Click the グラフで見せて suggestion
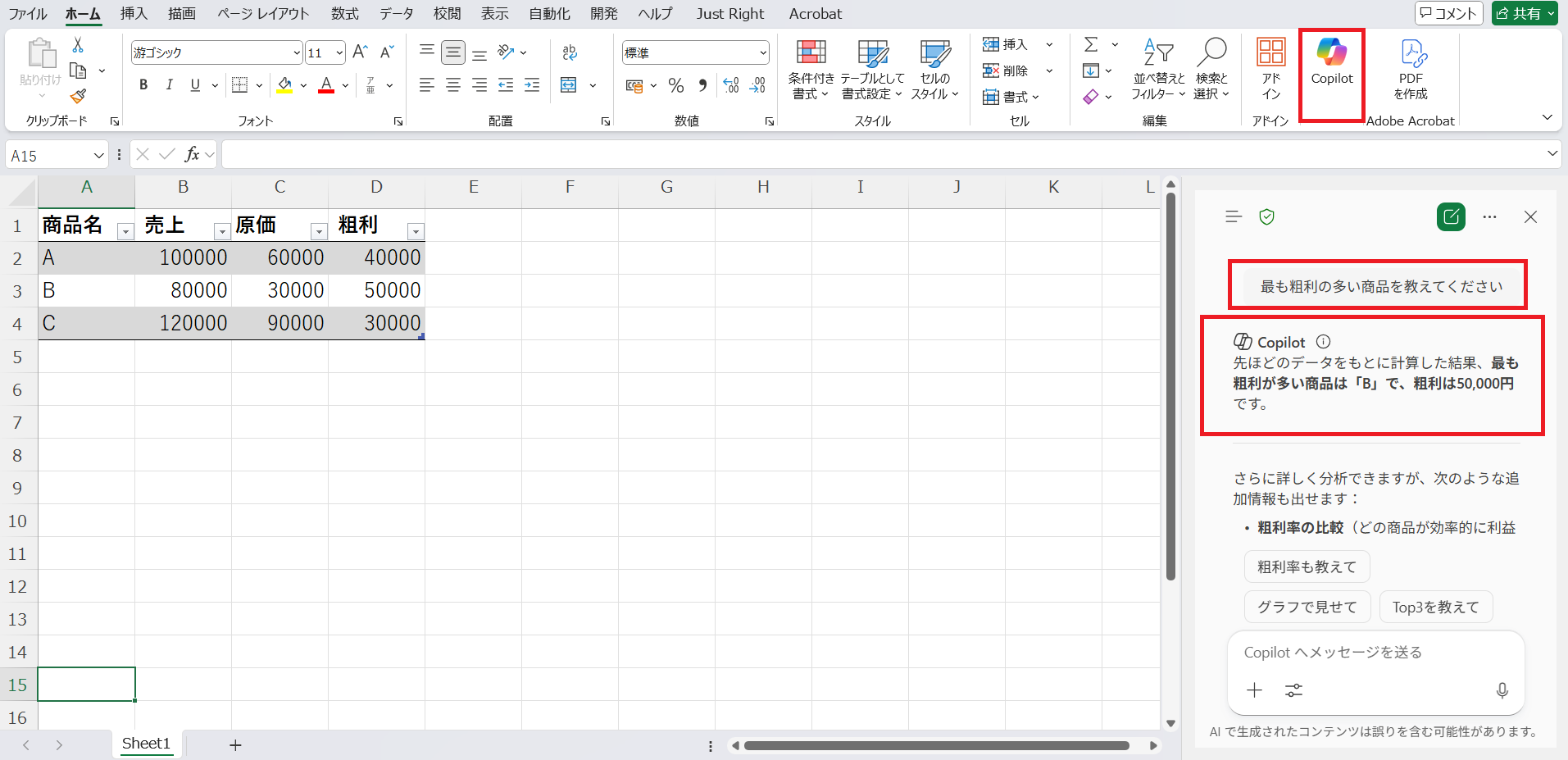Image resolution: width=1568 pixels, height=760 pixels. click(1307, 607)
